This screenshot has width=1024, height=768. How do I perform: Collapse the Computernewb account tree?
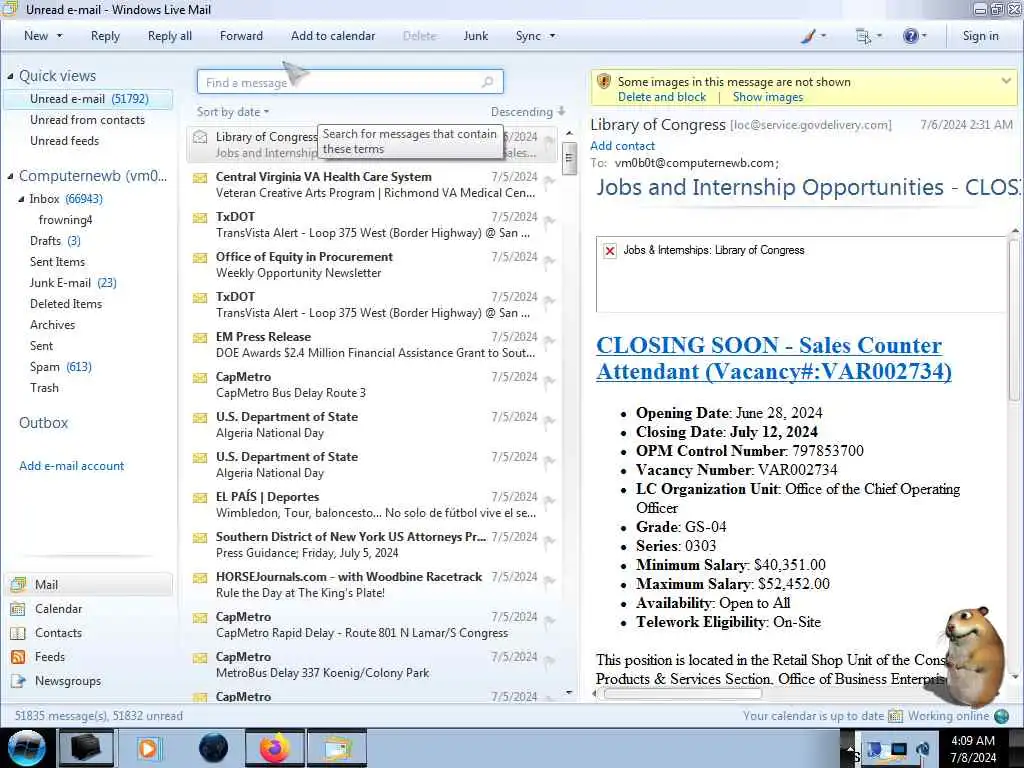pyautogui.click(x=10, y=176)
